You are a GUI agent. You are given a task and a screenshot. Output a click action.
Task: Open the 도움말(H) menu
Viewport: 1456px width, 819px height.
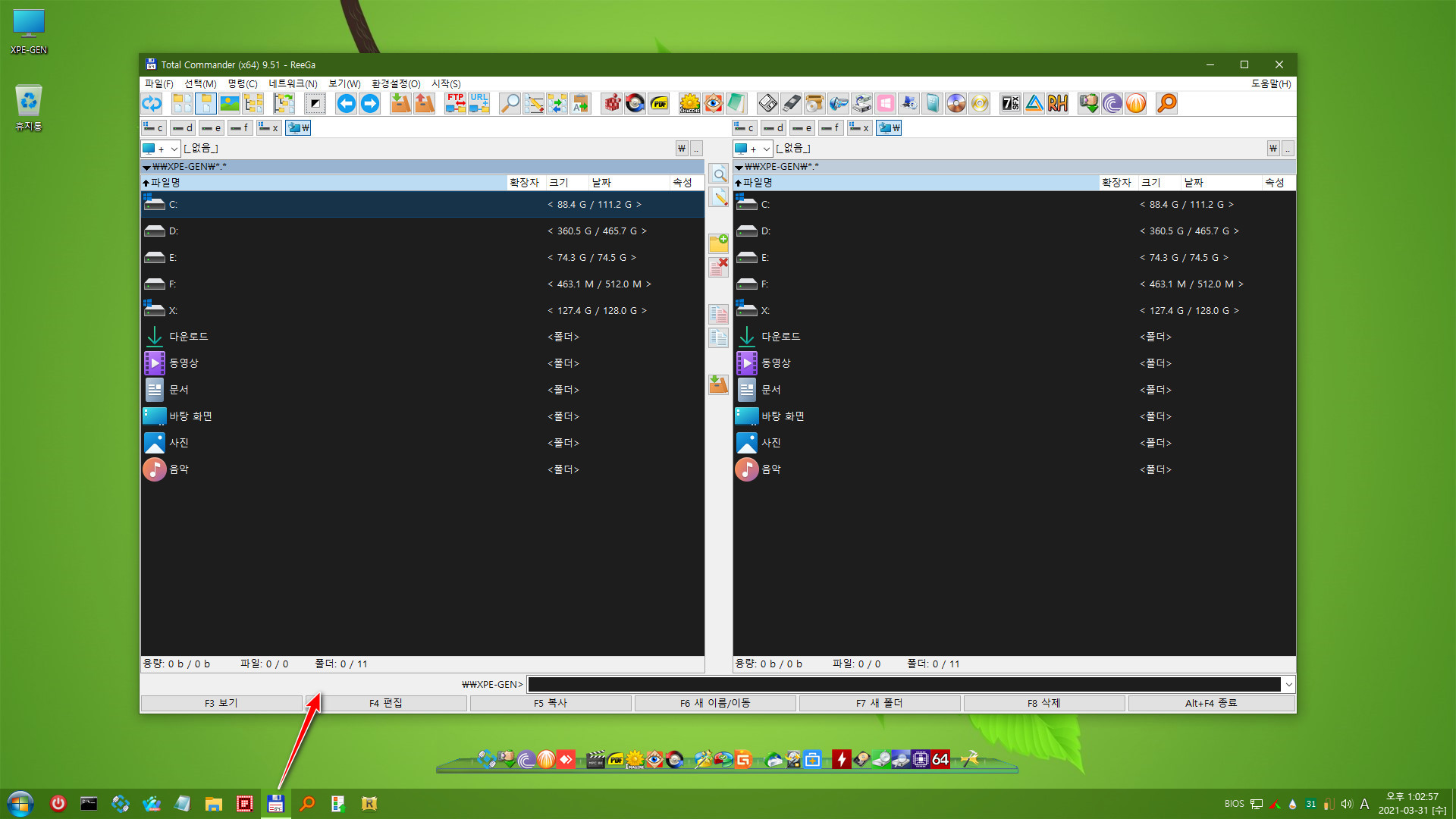pos(1271,83)
